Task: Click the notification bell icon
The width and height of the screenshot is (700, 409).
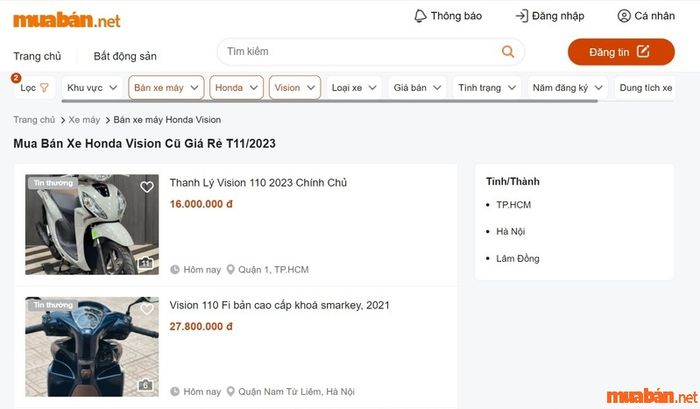Action: [x=420, y=16]
